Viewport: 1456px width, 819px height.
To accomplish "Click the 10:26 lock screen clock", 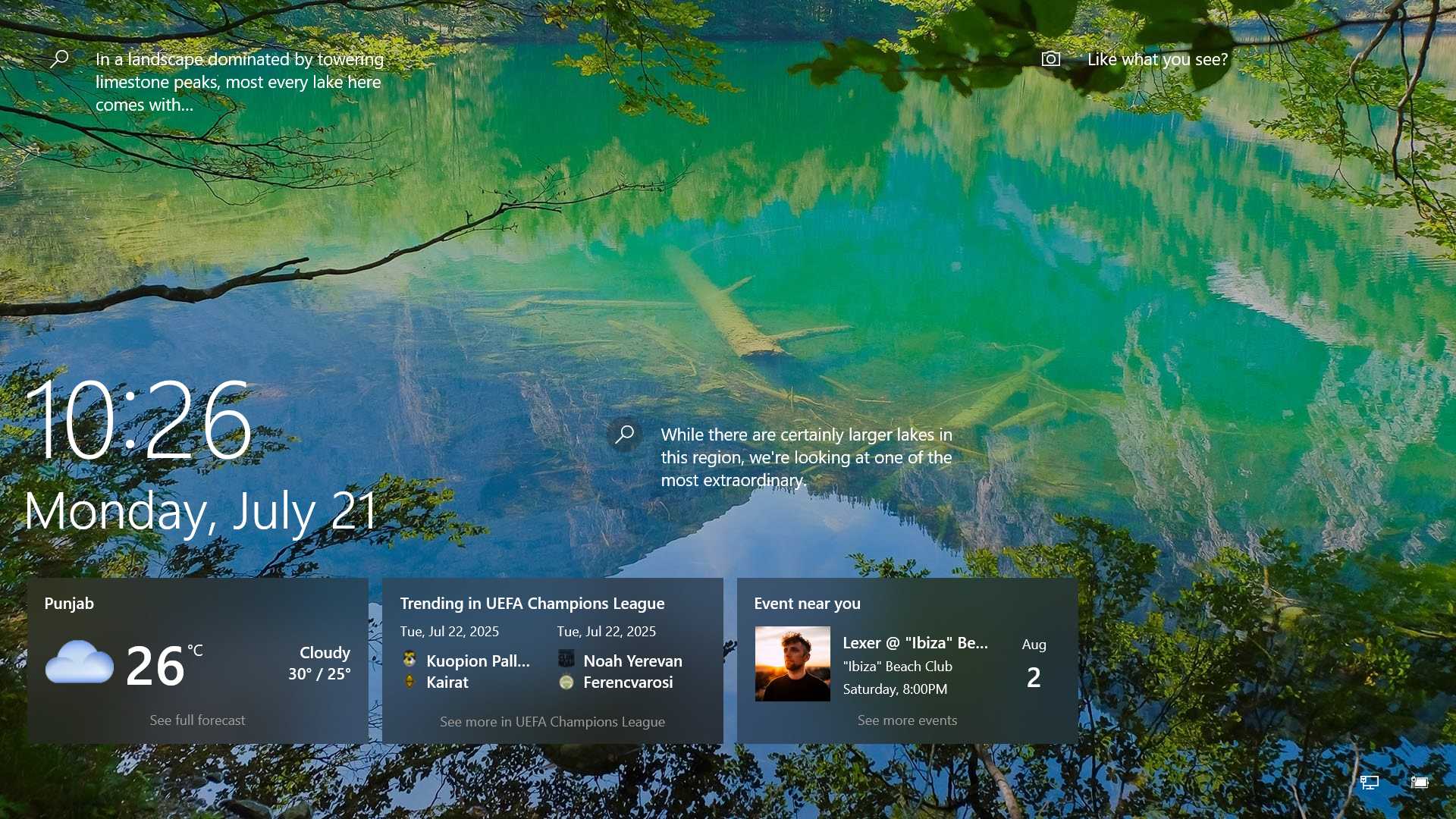I will 138,419.
